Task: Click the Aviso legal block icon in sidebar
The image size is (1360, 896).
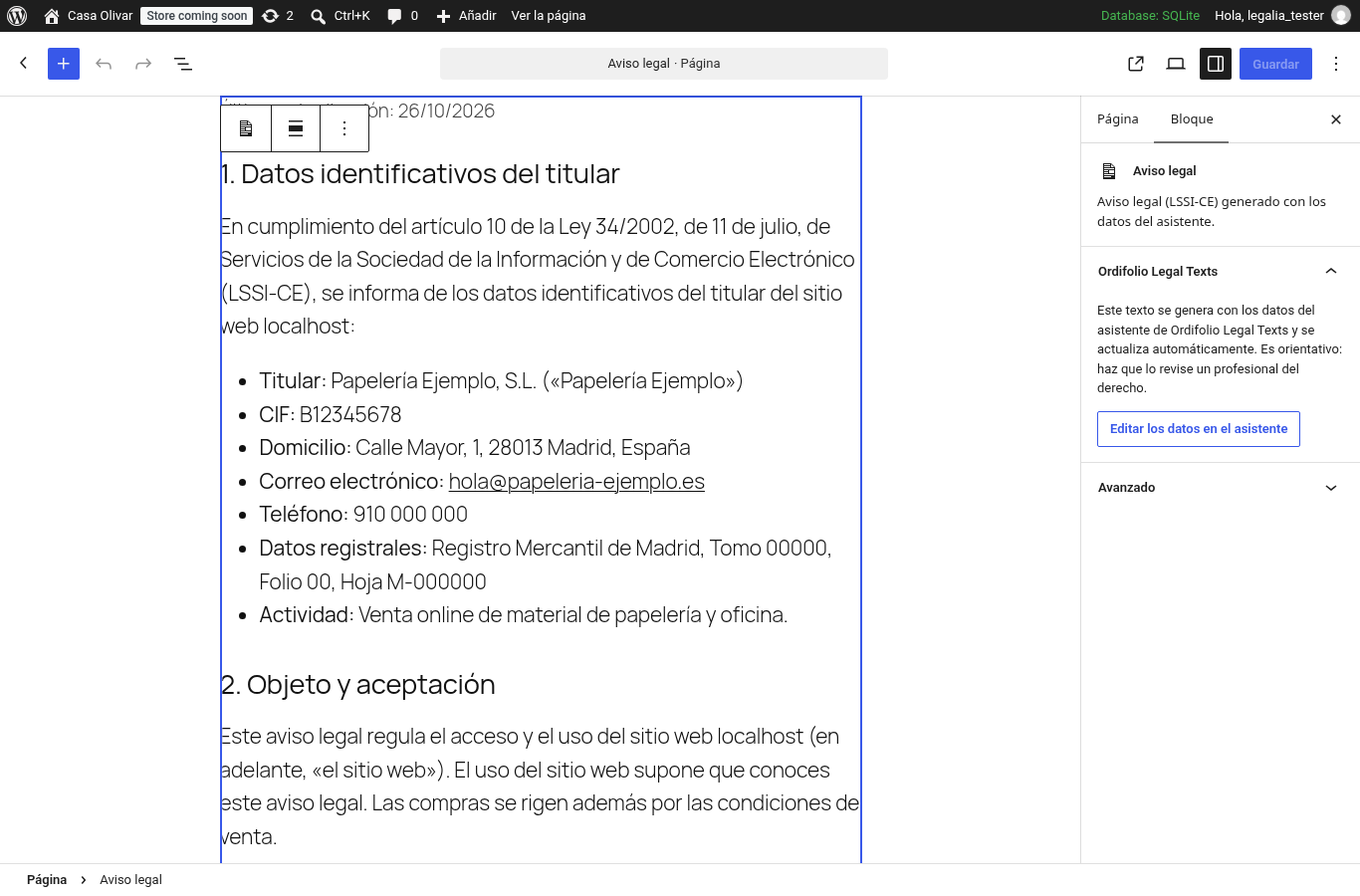Action: (1109, 171)
